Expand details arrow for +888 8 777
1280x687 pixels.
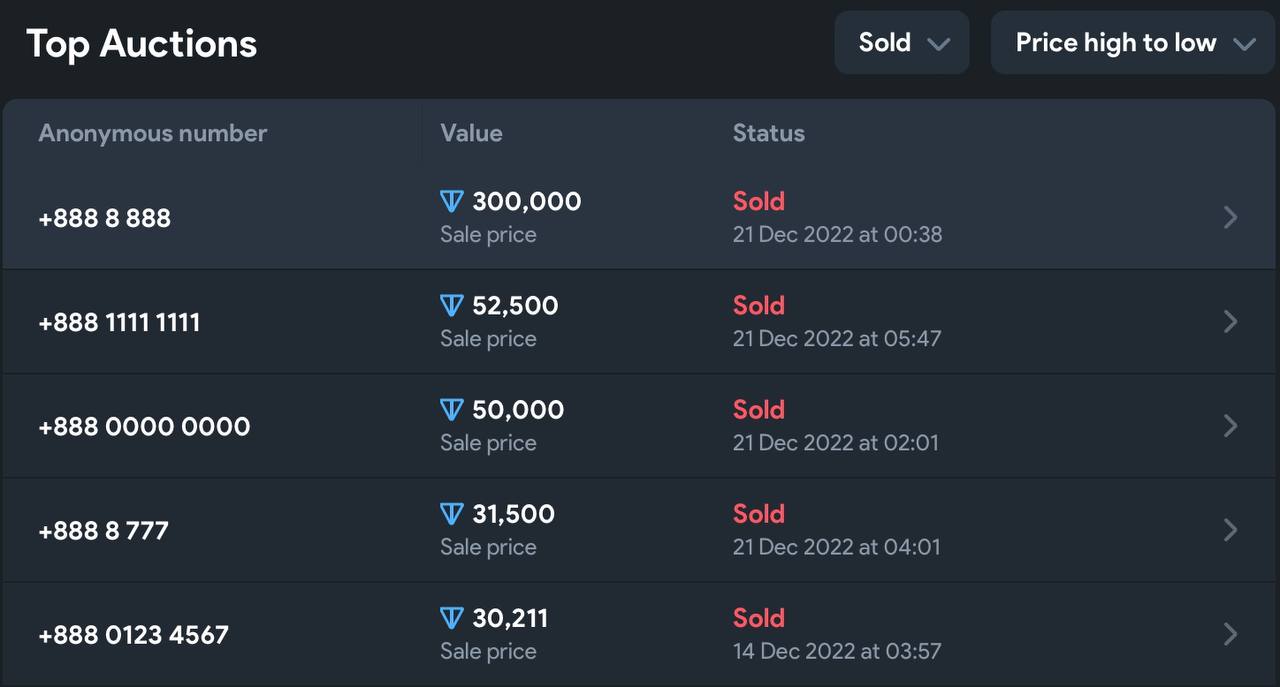coord(1231,530)
